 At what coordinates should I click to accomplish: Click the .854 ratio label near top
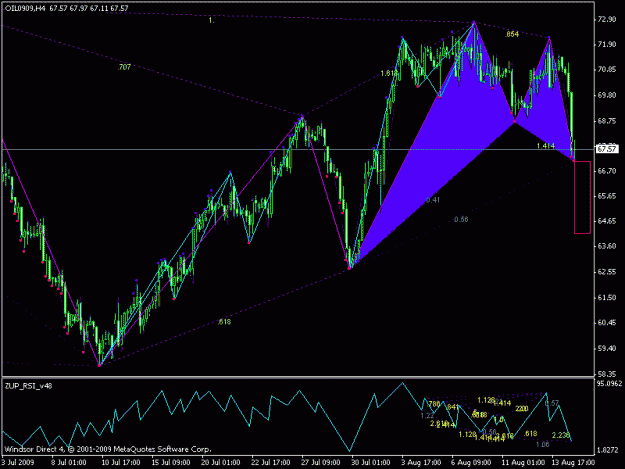[512, 34]
